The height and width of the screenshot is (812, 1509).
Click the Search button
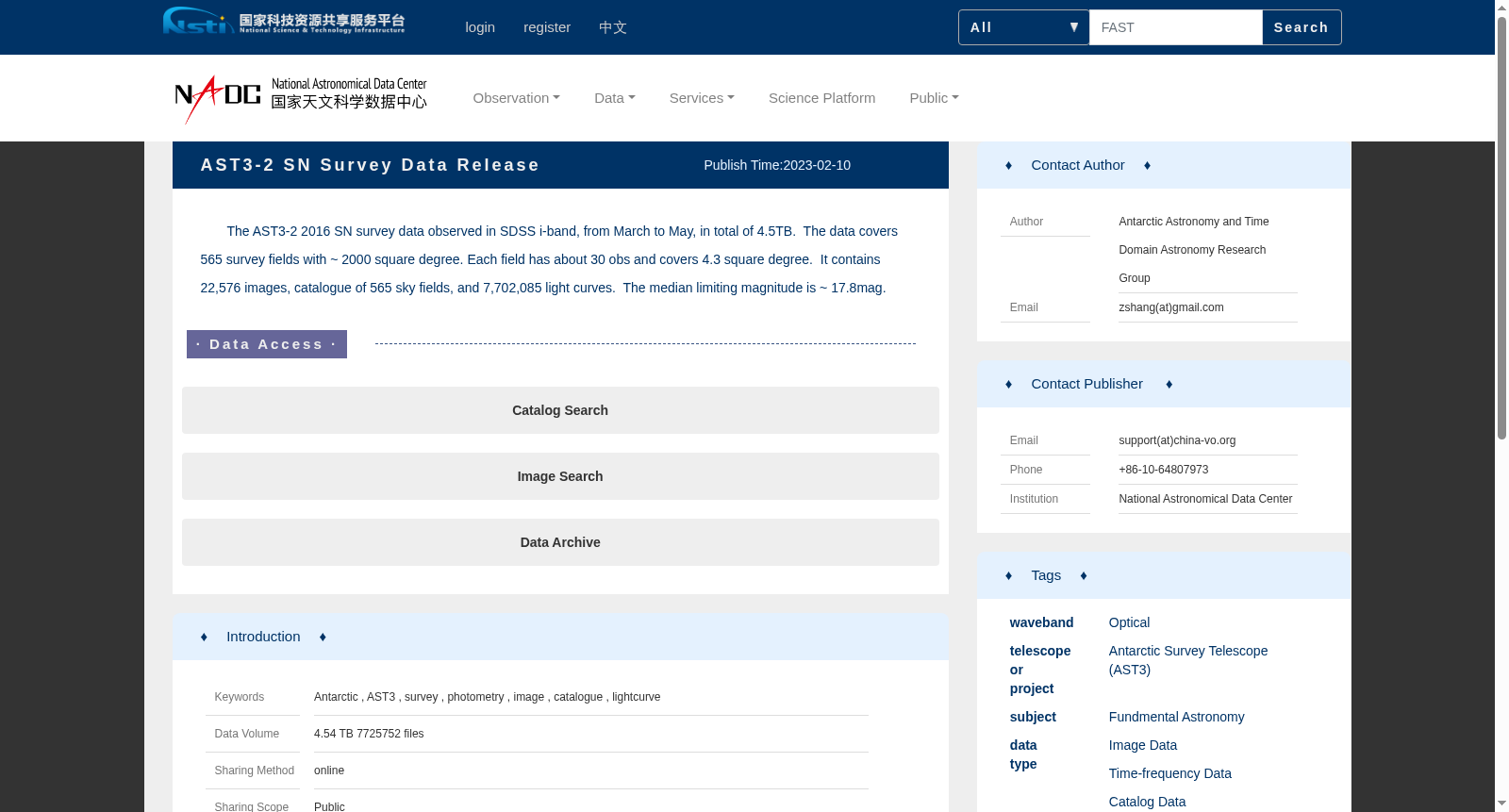click(1302, 27)
